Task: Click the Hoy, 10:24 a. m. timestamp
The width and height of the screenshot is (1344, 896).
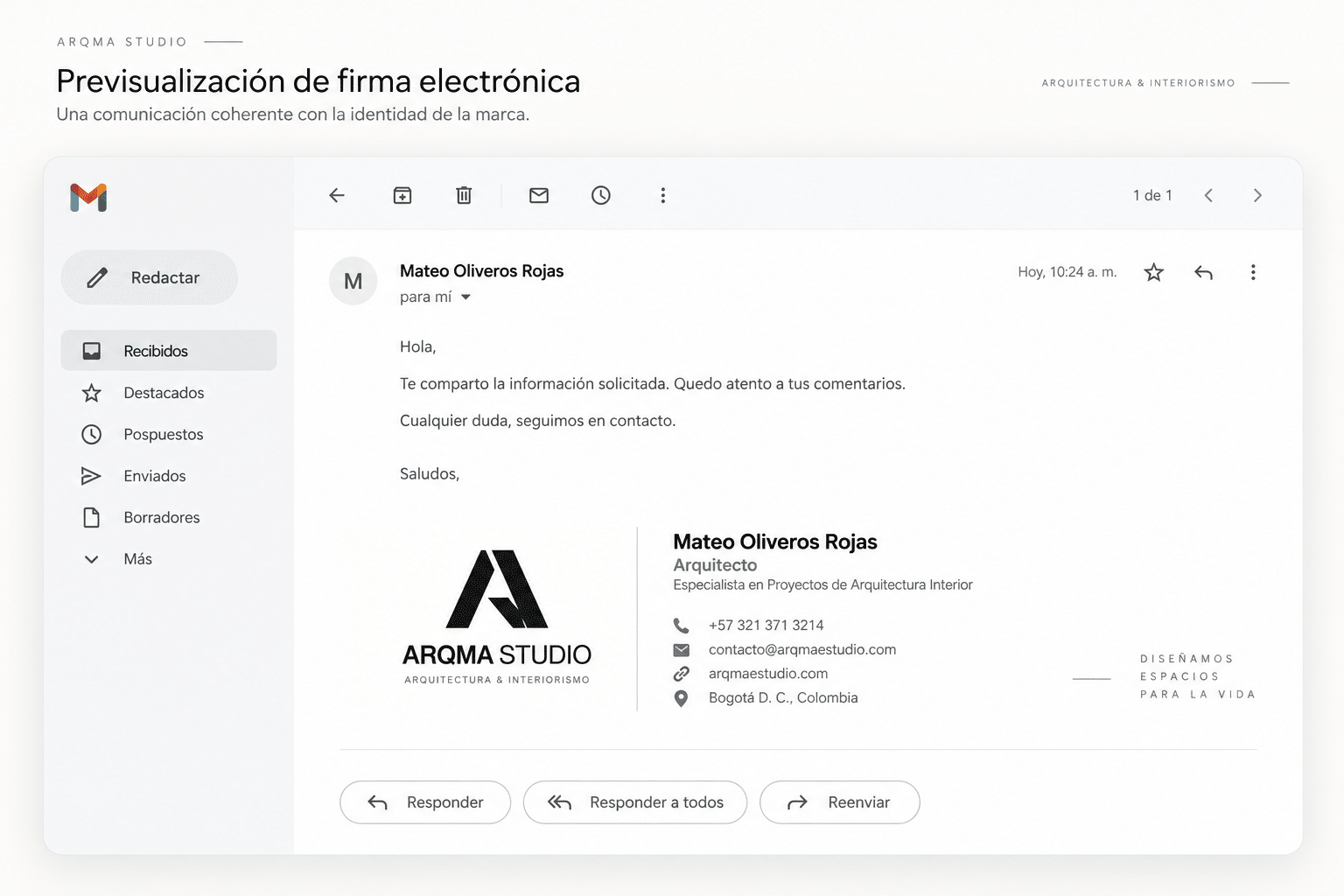Action: [x=1067, y=272]
